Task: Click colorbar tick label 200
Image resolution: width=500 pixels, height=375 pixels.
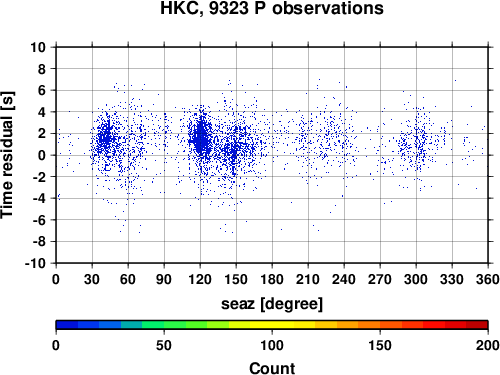Action: tap(488, 345)
